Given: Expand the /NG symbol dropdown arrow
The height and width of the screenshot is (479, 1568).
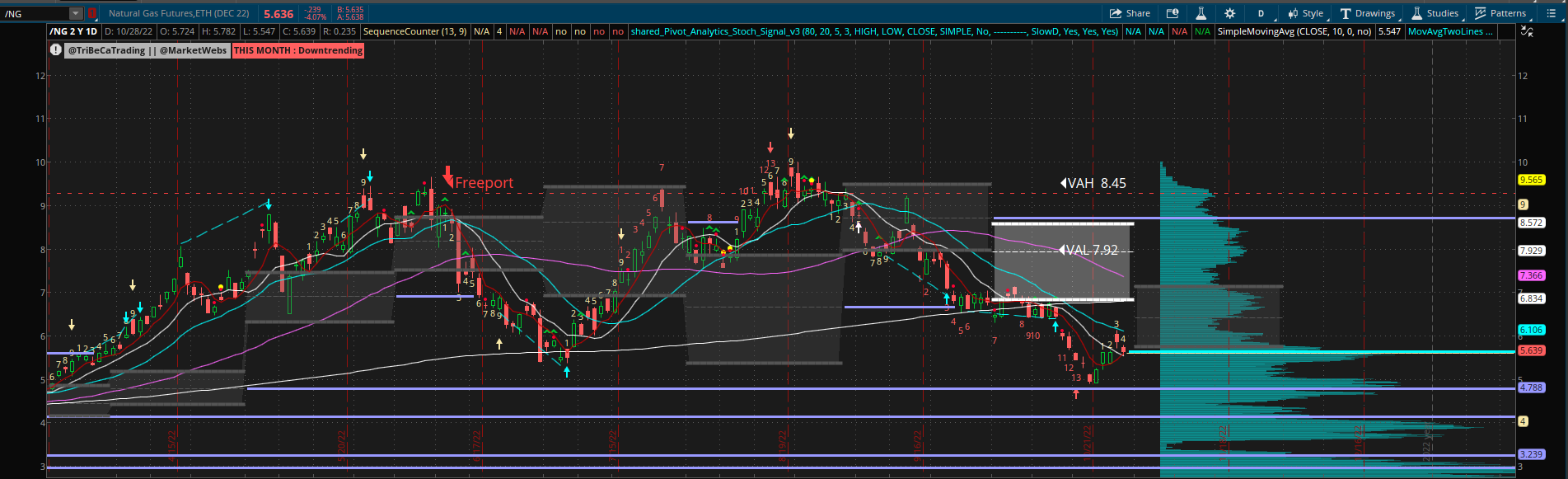Looking at the screenshot, I should point(76,13).
